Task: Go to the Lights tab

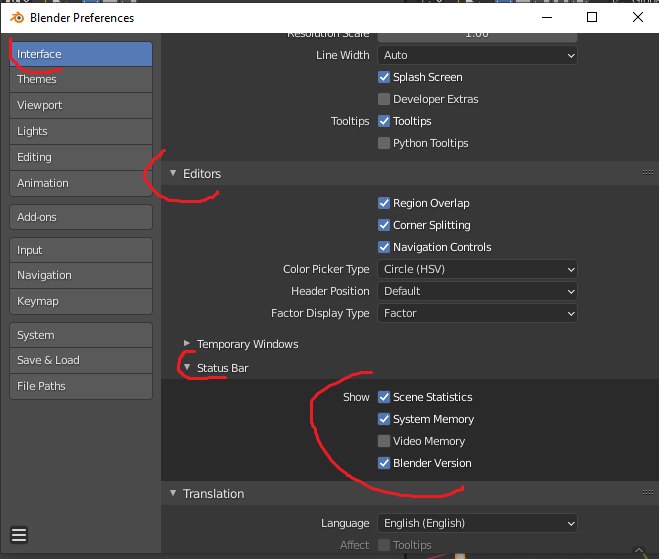Action: (x=81, y=131)
